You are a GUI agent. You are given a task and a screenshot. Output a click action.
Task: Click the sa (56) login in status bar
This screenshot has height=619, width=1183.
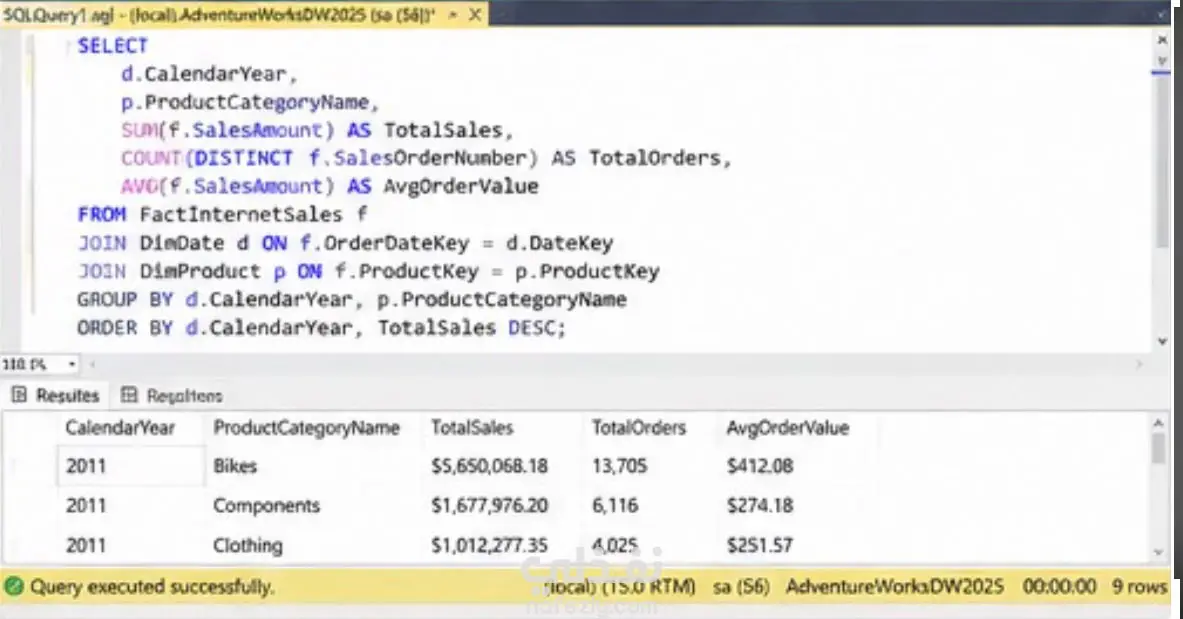click(741, 587)
